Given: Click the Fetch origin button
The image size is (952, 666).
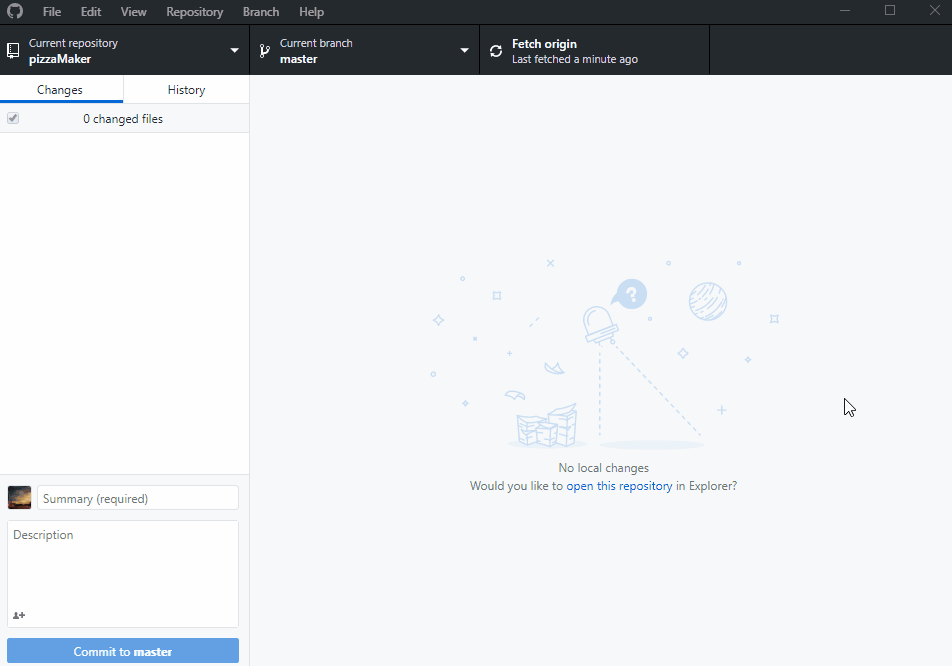Looking at the screenshot, I should pos(594,50).
